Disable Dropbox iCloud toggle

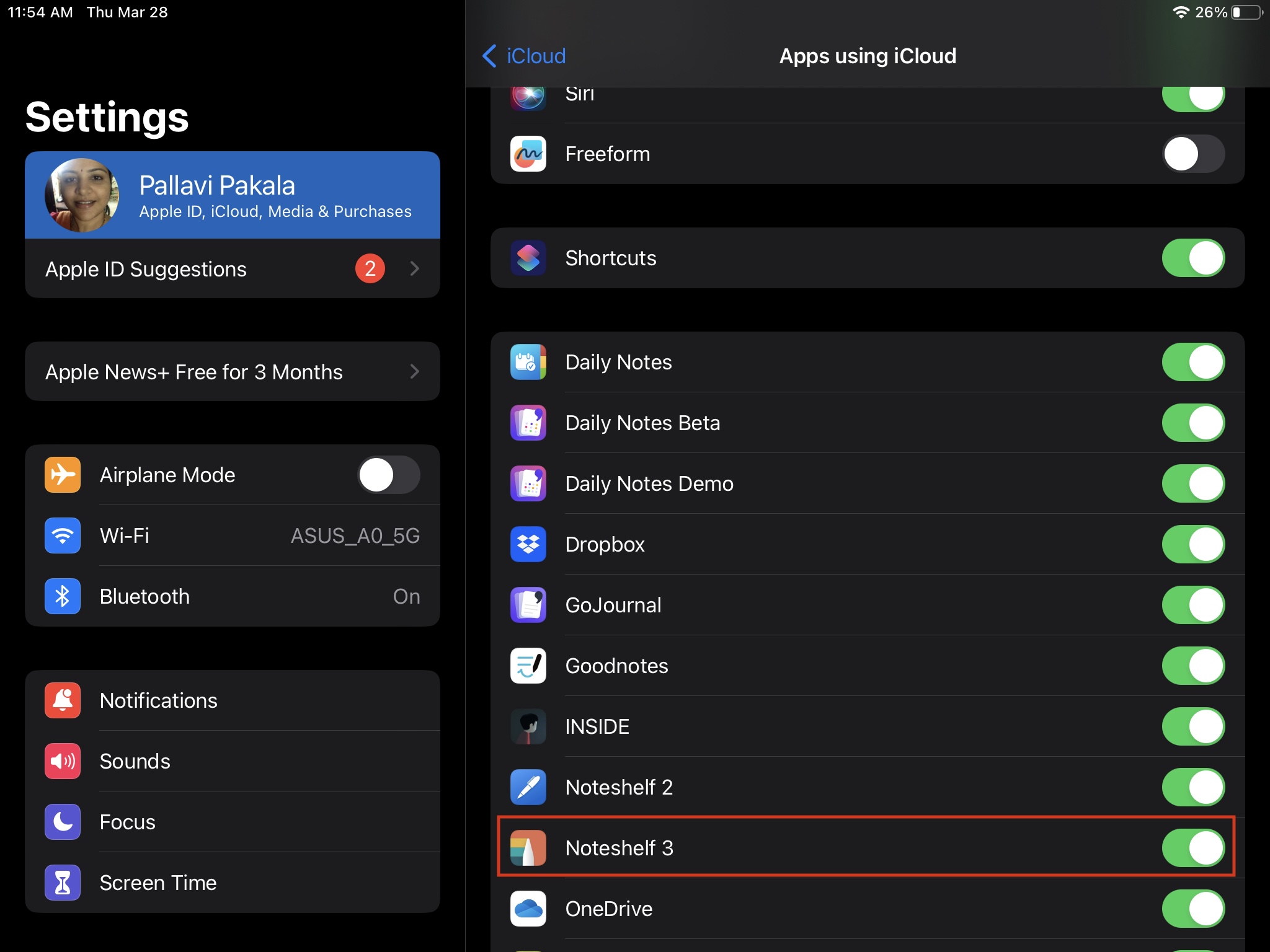tap(1193, 544)
